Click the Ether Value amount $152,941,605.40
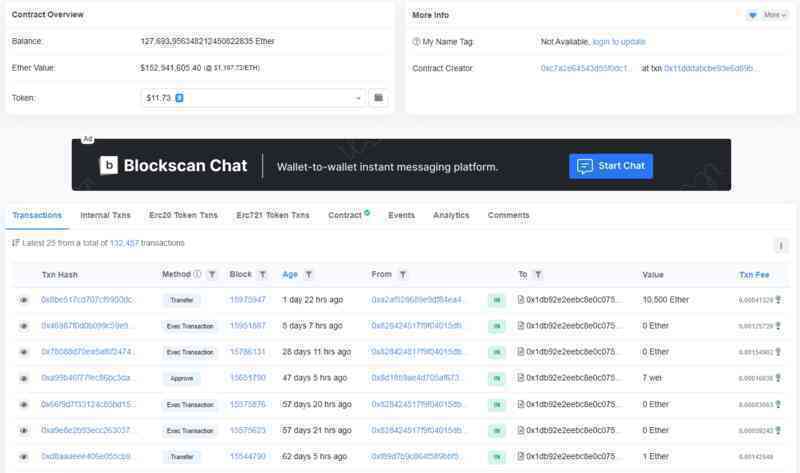Screen dimensions: 800x473 171,68
